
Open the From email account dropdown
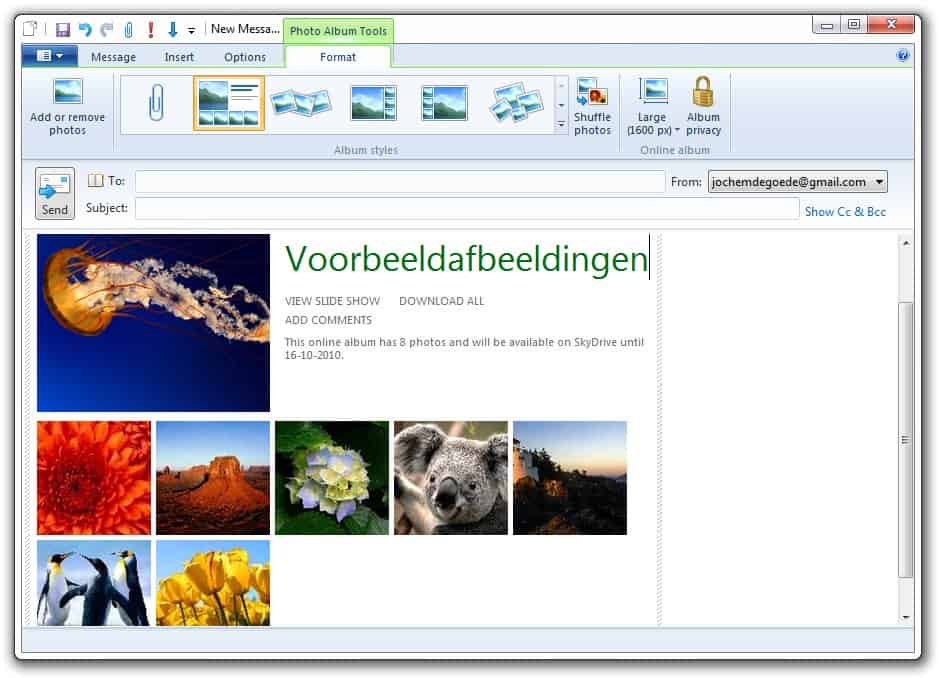pos(879,182)
